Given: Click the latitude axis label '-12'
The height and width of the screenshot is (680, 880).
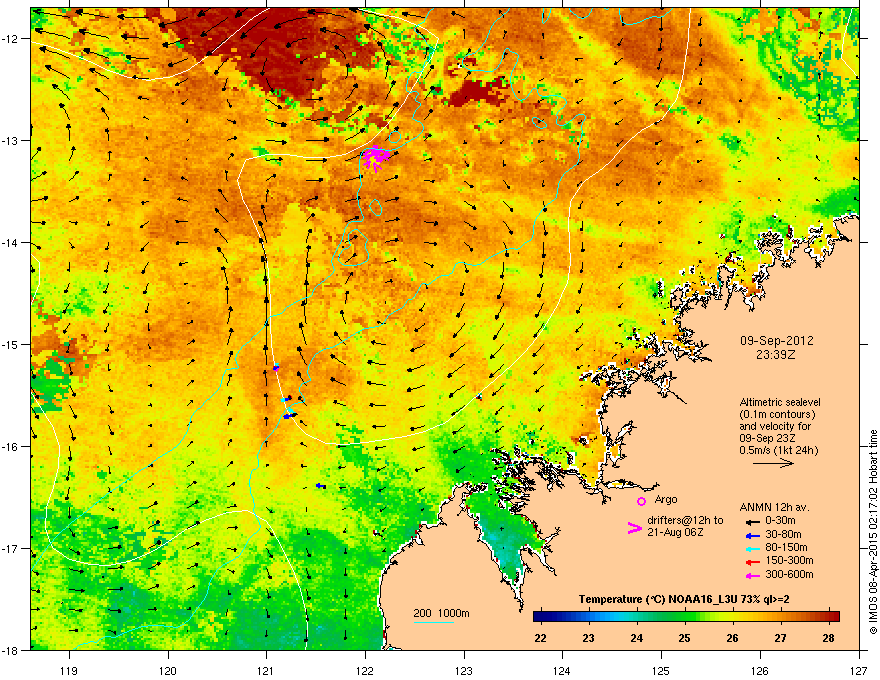Looking at the screenshot, I should (x=11, y=38).
